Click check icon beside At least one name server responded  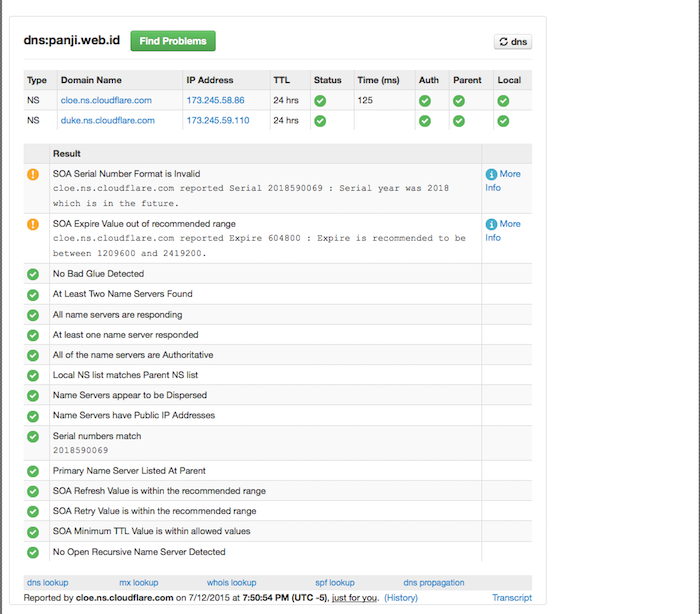coord(33,335)
